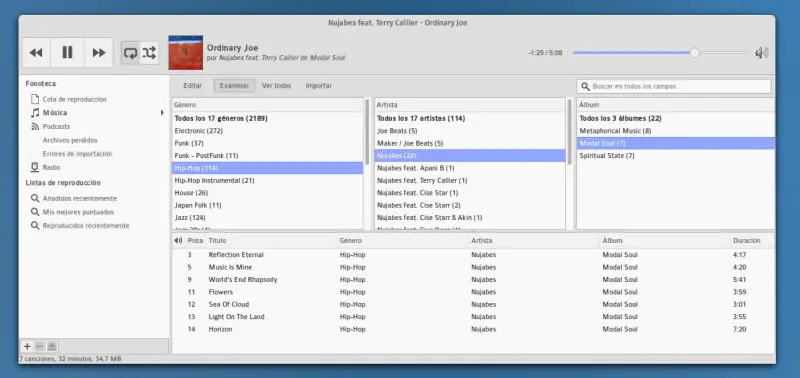Image resolution: width=800 pixels, height=378 pixels.
Task: Sort tracks by Pista column
Action: pyautogui.click(x=195, y=241)
